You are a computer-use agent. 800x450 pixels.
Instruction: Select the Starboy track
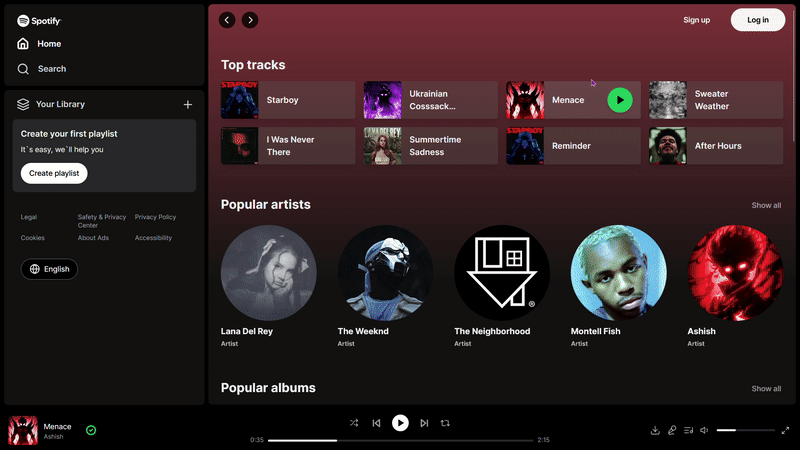click(x=288, y=100)
